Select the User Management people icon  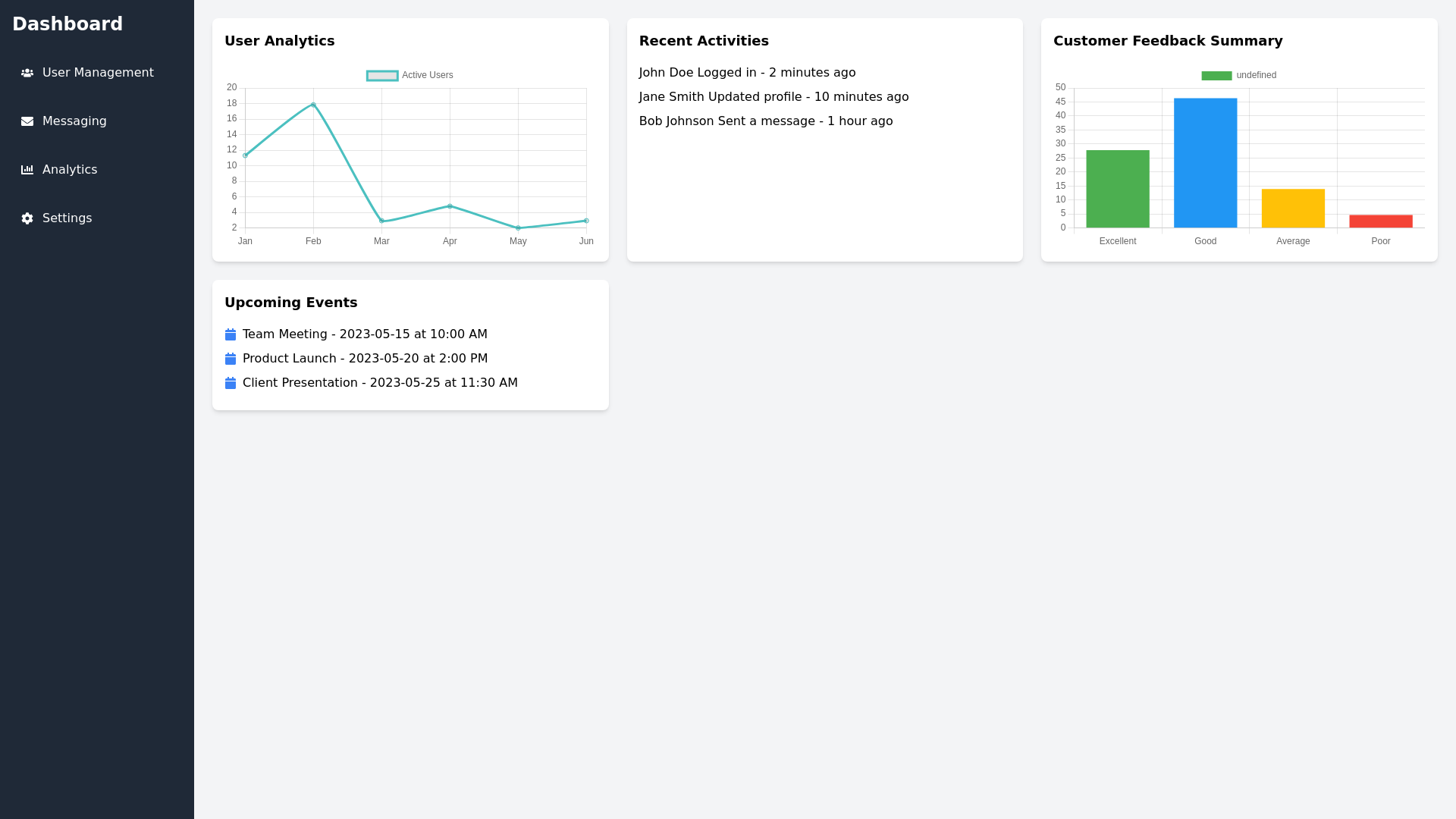coord(27,73)
